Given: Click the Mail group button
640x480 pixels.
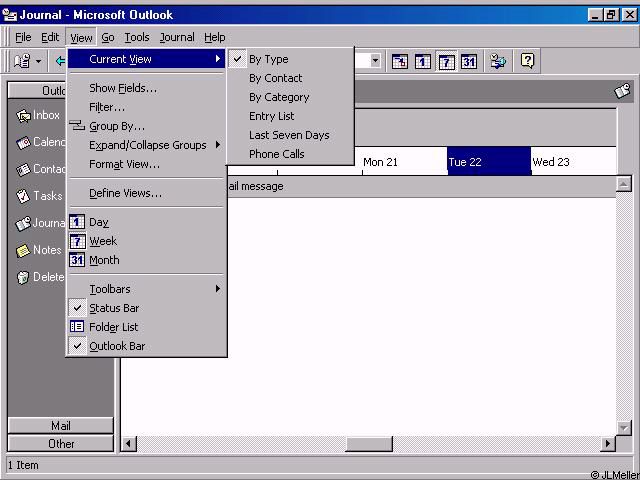Looking at the screenshot, I should (60, 426).
